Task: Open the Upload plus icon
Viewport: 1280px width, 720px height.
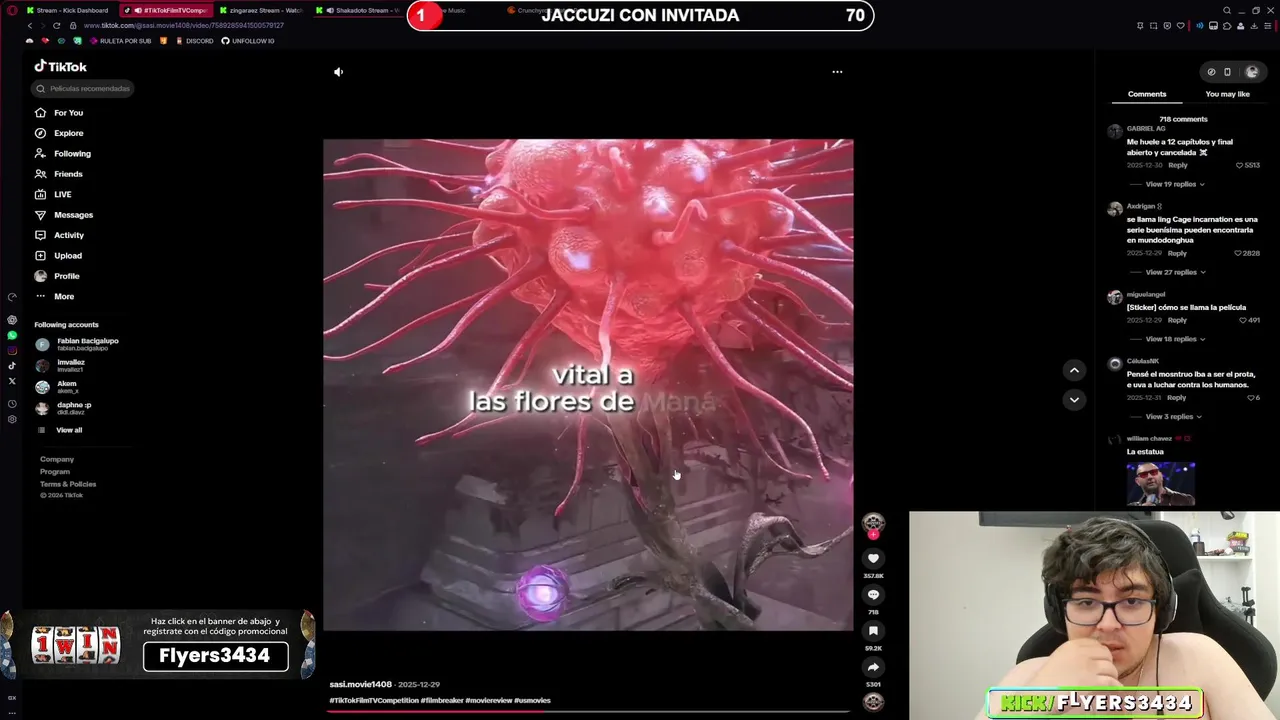Action: point(40,255)
